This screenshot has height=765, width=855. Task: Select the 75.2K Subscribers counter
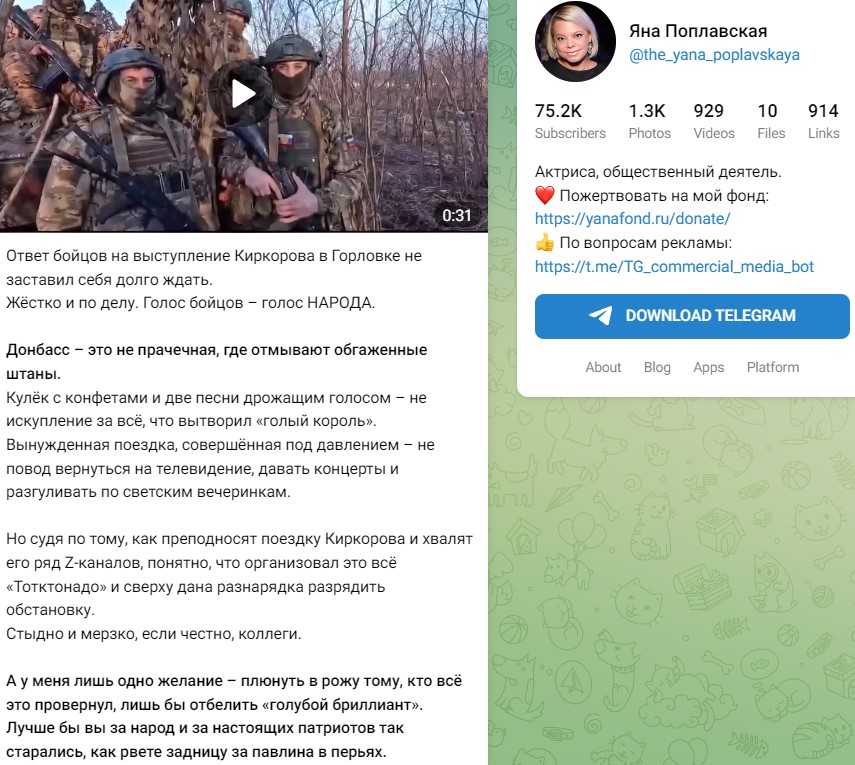coord(570,122)
